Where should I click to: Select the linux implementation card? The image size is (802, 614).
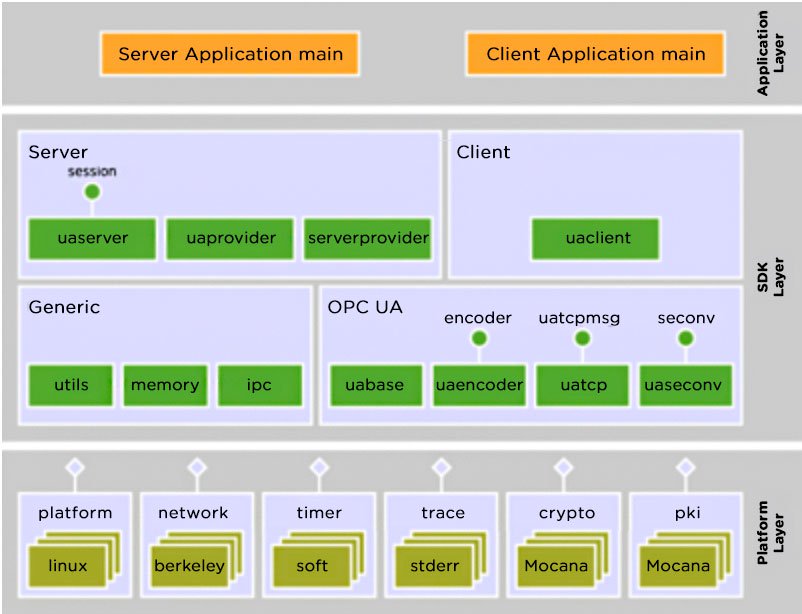pos(68,566)
